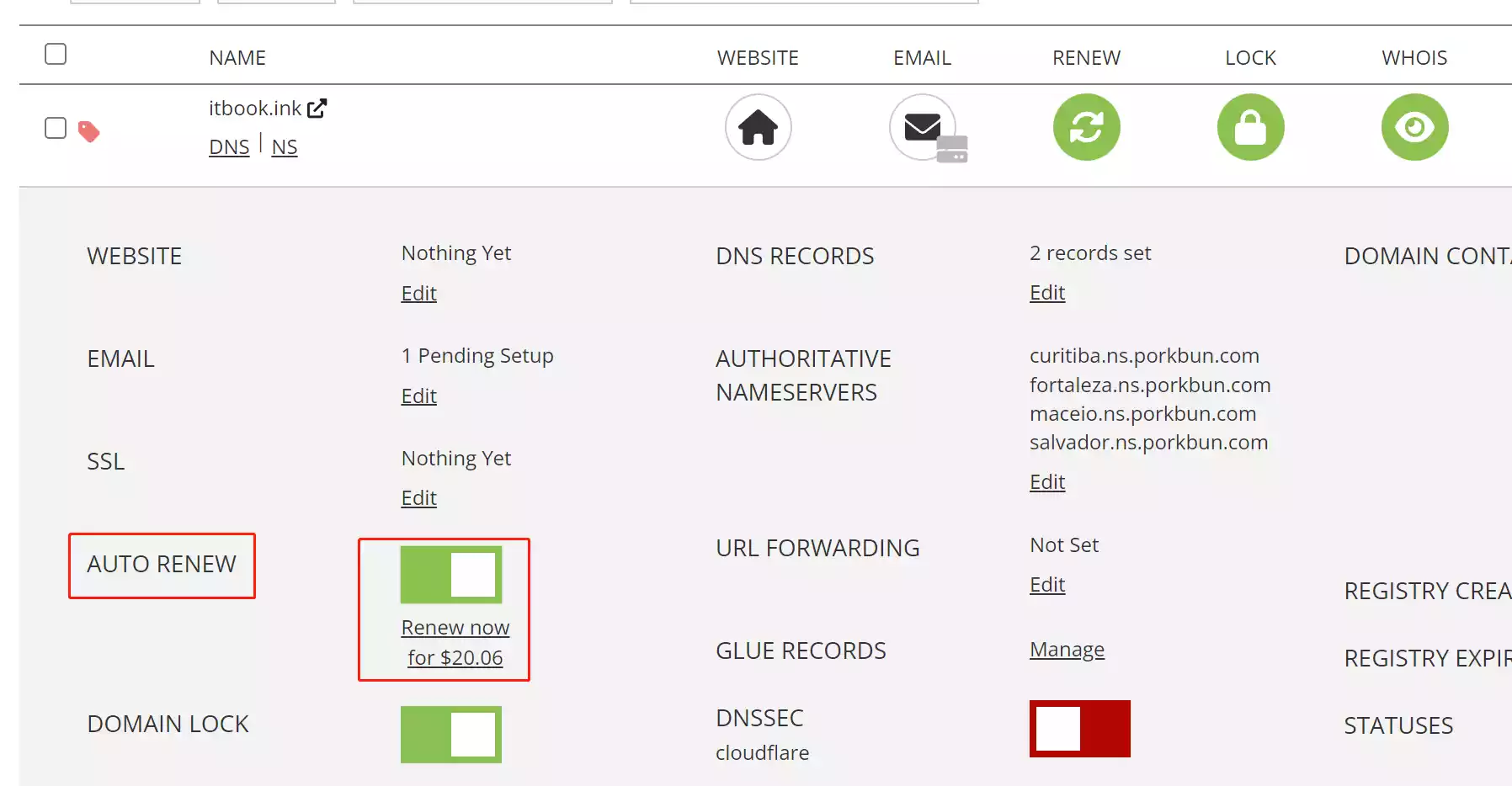1512x786 pixels.
Task: Click the WHOIS column header
Action: pyautogui.click(x=1414, y=58)
